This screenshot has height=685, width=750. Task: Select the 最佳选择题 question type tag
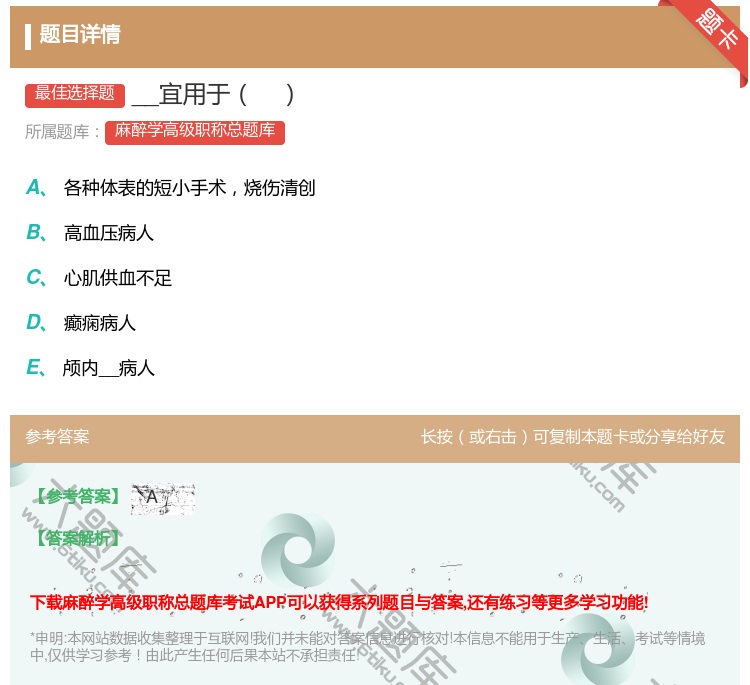[75, 95]
